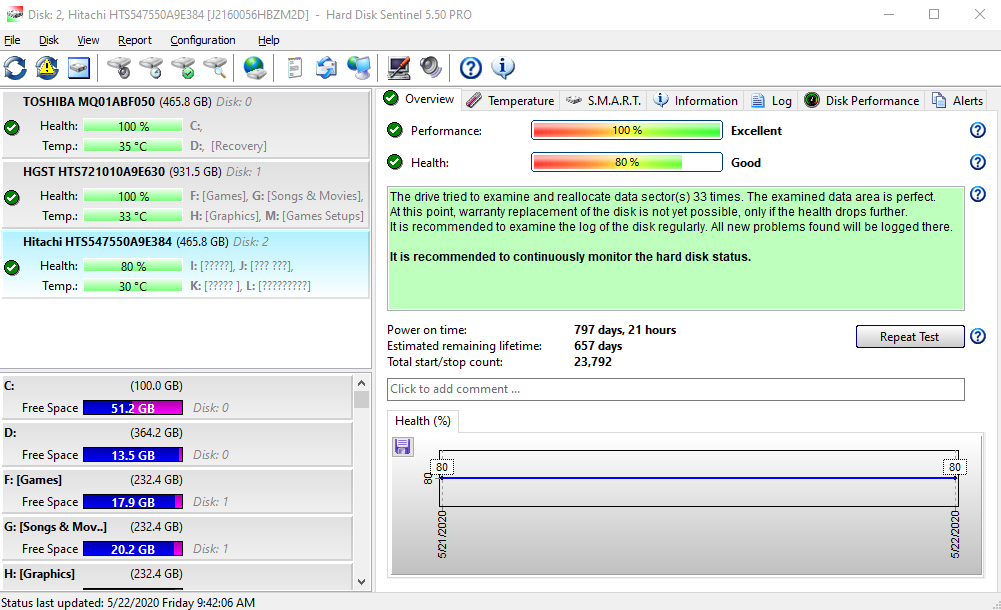The height and width of the screenshot is (610, 1001).
Task: Click green check icon of Hitachi disk
Action: 11,268
